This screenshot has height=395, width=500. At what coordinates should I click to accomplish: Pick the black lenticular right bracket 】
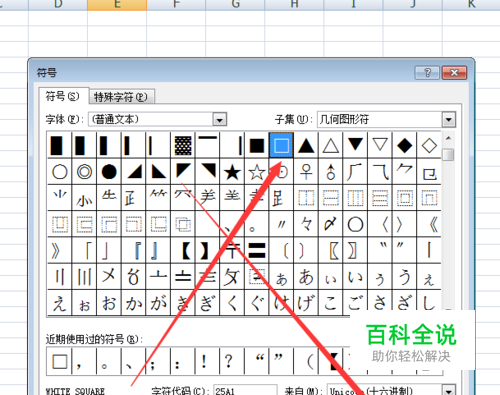(x=208, y=251)
